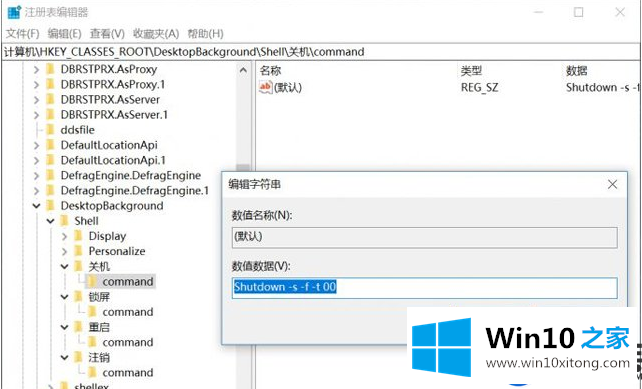Click the 类型 column header
Screen dimensions: 642x389
(x=471, y=71)
